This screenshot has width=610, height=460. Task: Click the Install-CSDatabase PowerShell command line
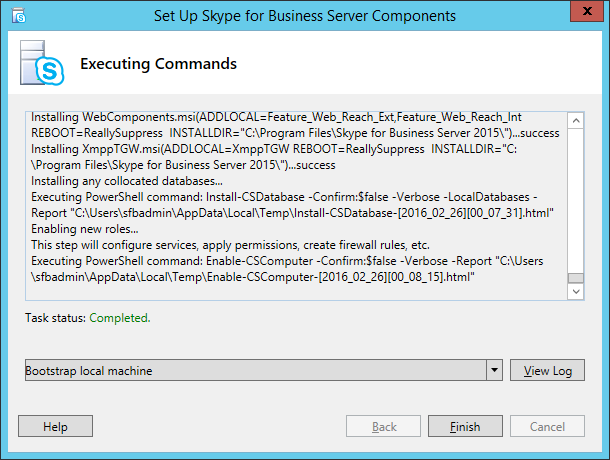pos(292,205)
